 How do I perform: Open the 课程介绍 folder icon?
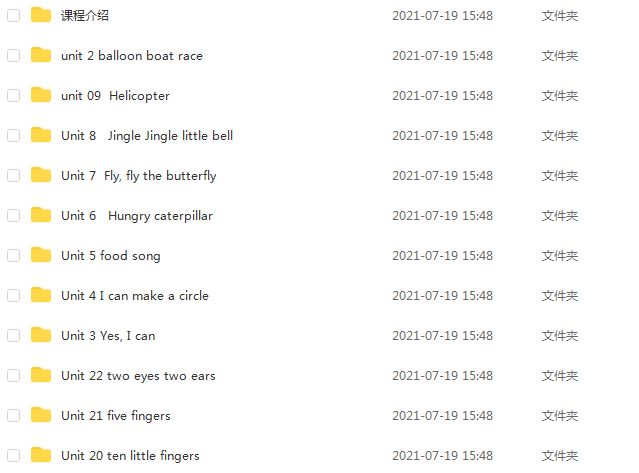tap(41, 15)
